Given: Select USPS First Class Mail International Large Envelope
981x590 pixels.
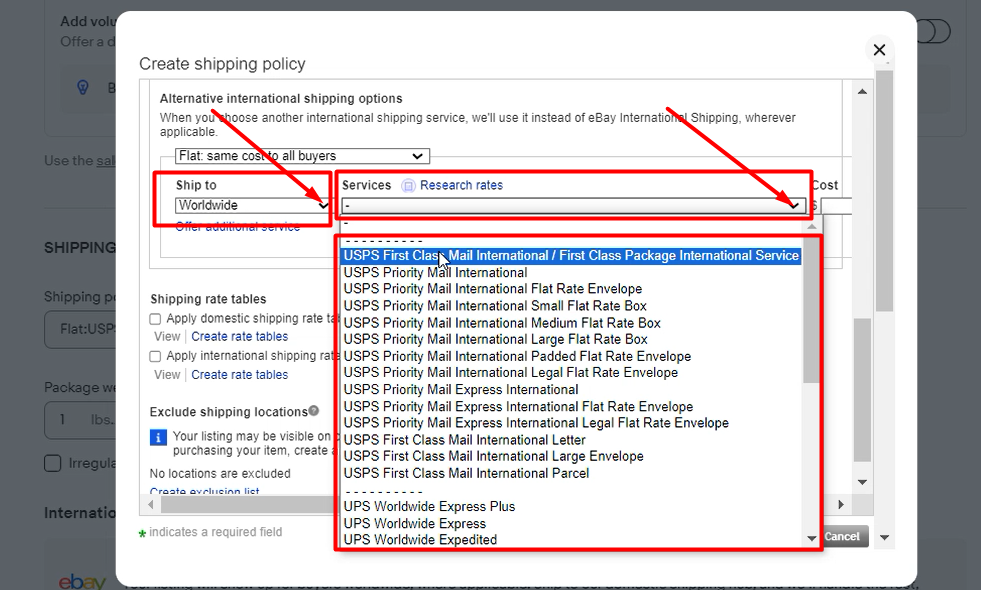Looking at the screenshot, I should (x=494, y=456).
